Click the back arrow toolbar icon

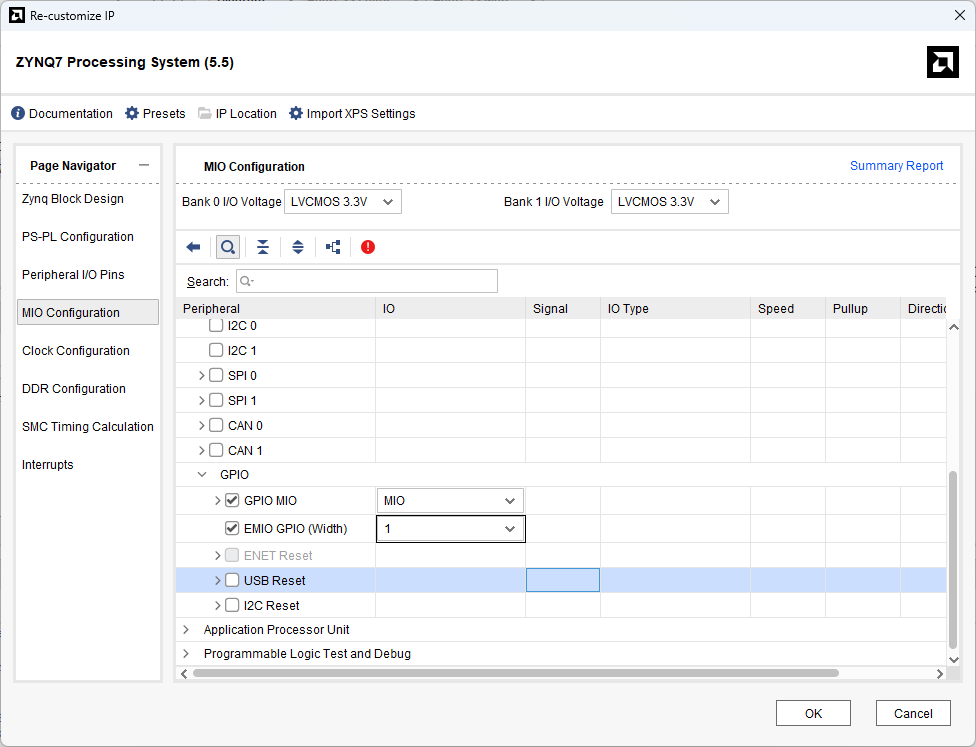pyautogui.click(x=194, y=247)
